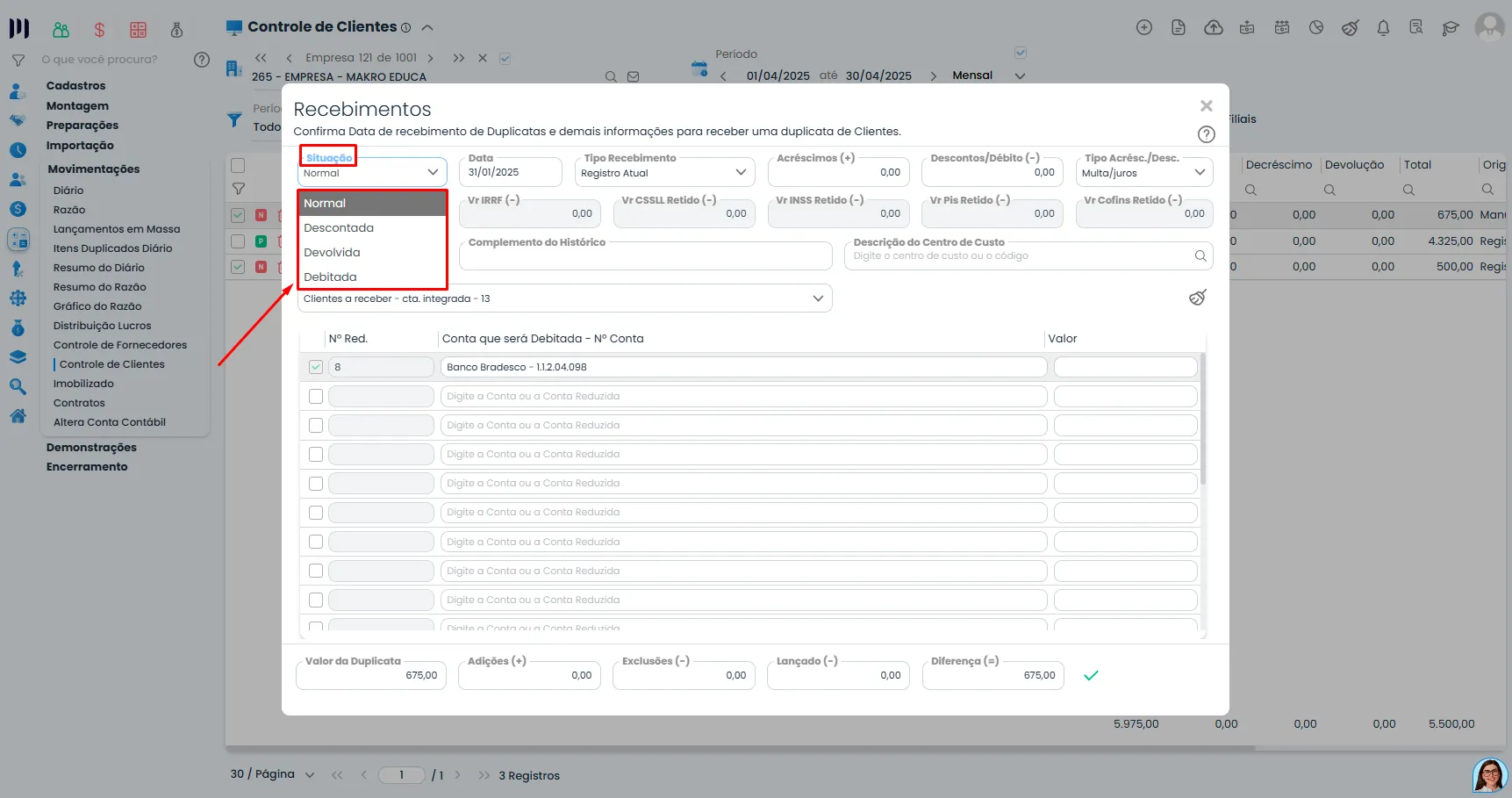1512x798 pixels.
Task: Confirm with the green checkmark icon
Action: [1091, 675]
